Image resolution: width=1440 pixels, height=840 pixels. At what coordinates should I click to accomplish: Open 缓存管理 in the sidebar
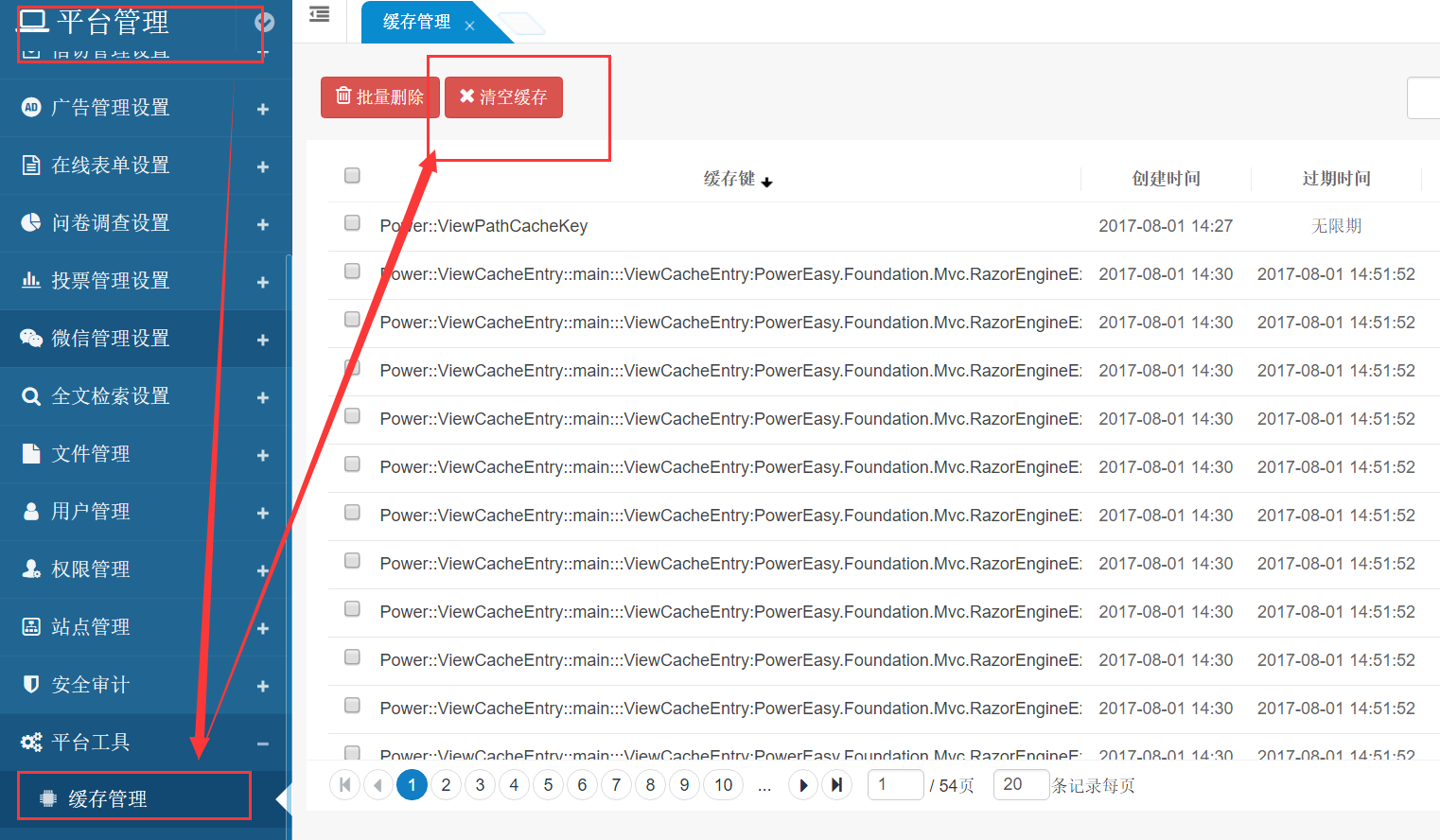click(x=108, y=799)
